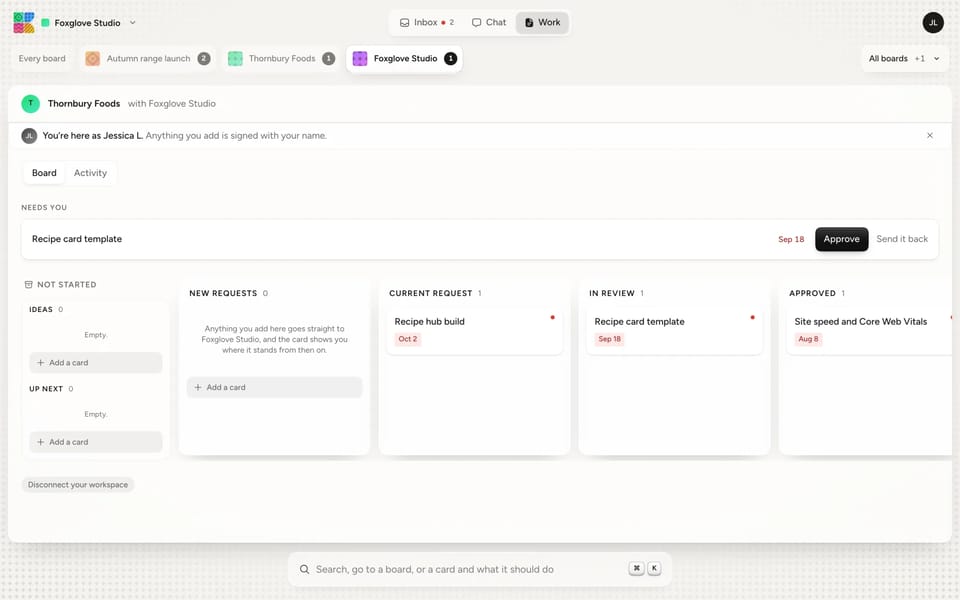Click the Thornbury Foods board title

click(84, 103)
